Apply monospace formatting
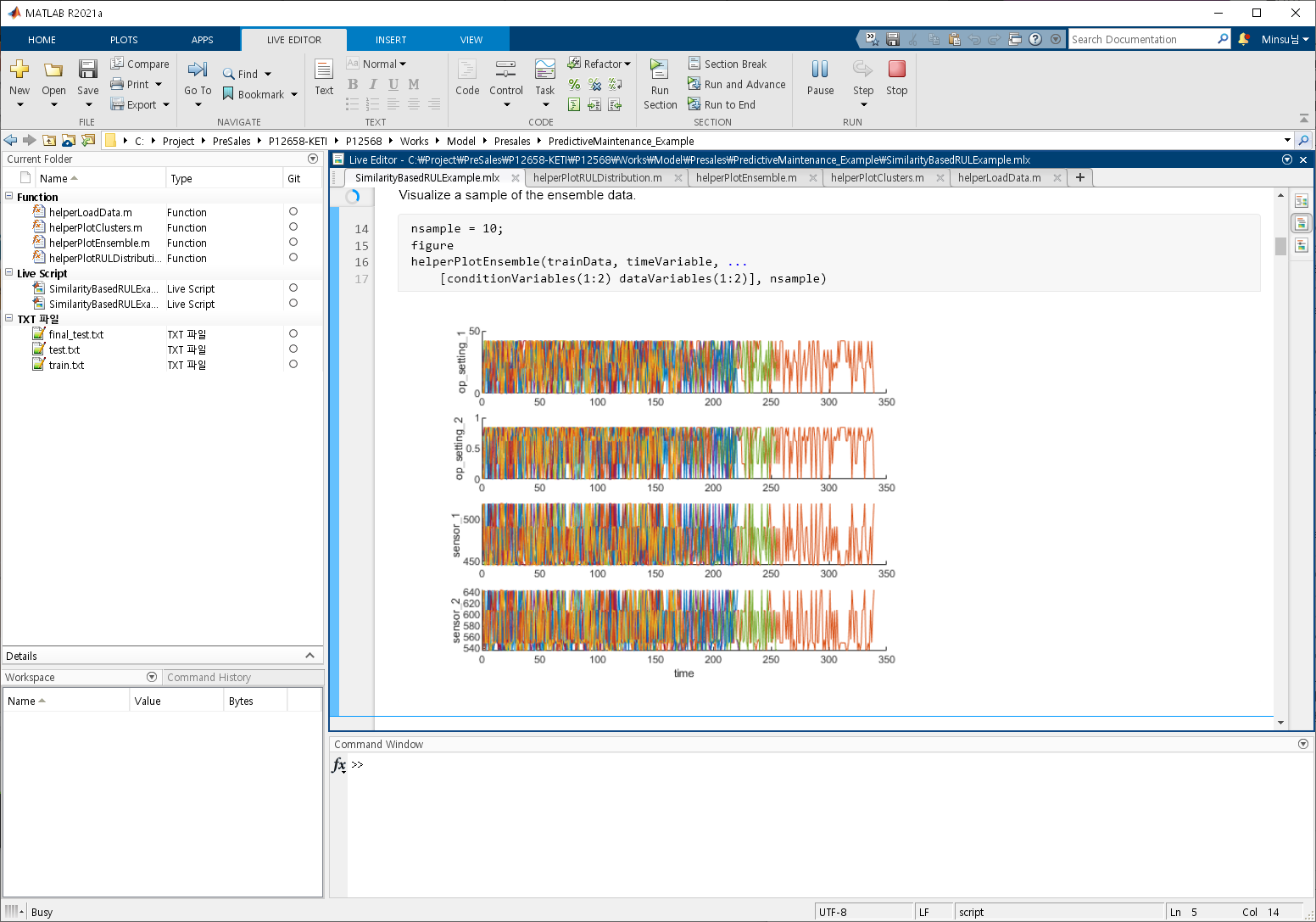 (414, 84)
